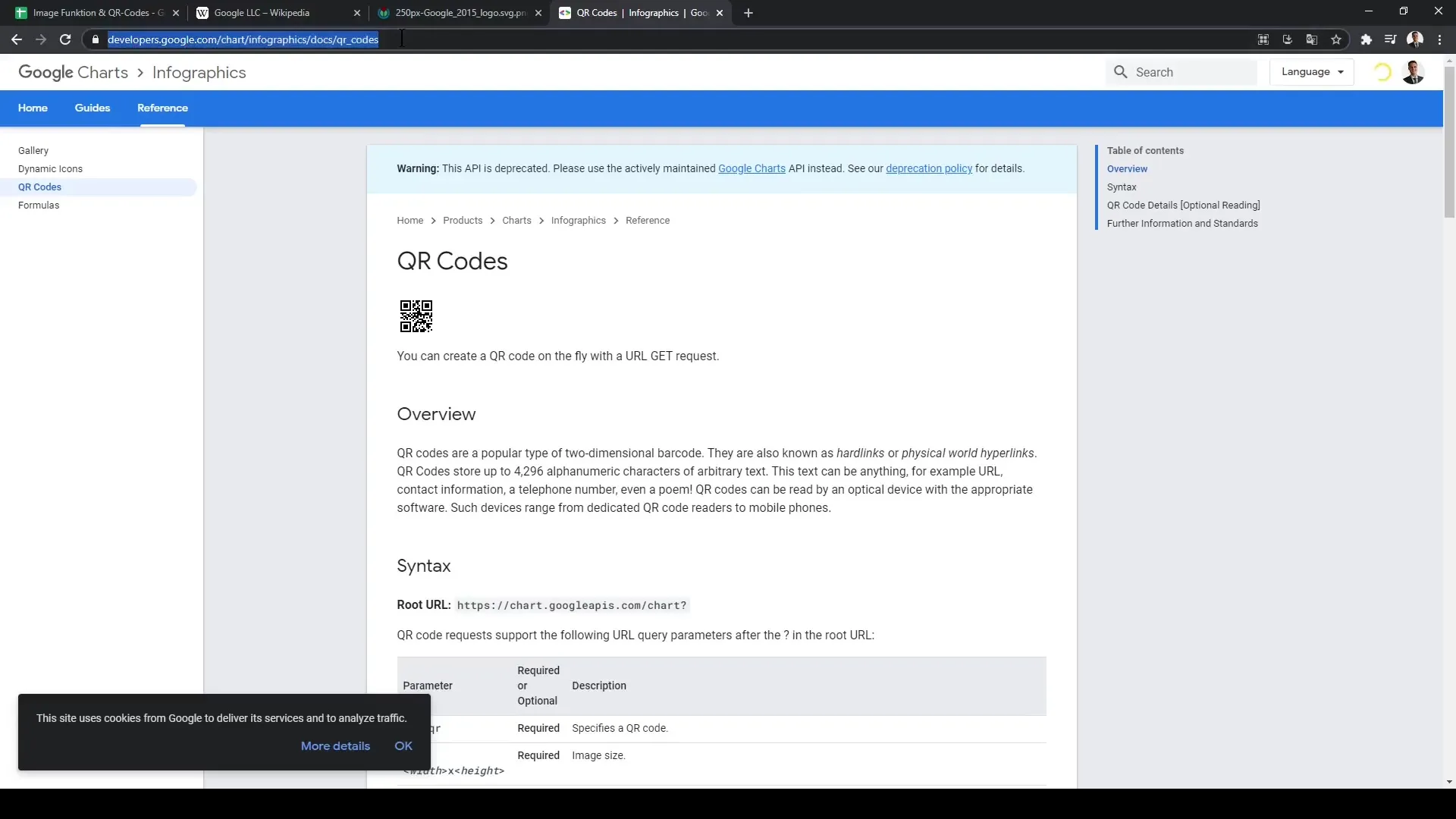Select QR Codes in the left sidebar
Viewport: 1456px width, 819px height.
coord(39,187)
